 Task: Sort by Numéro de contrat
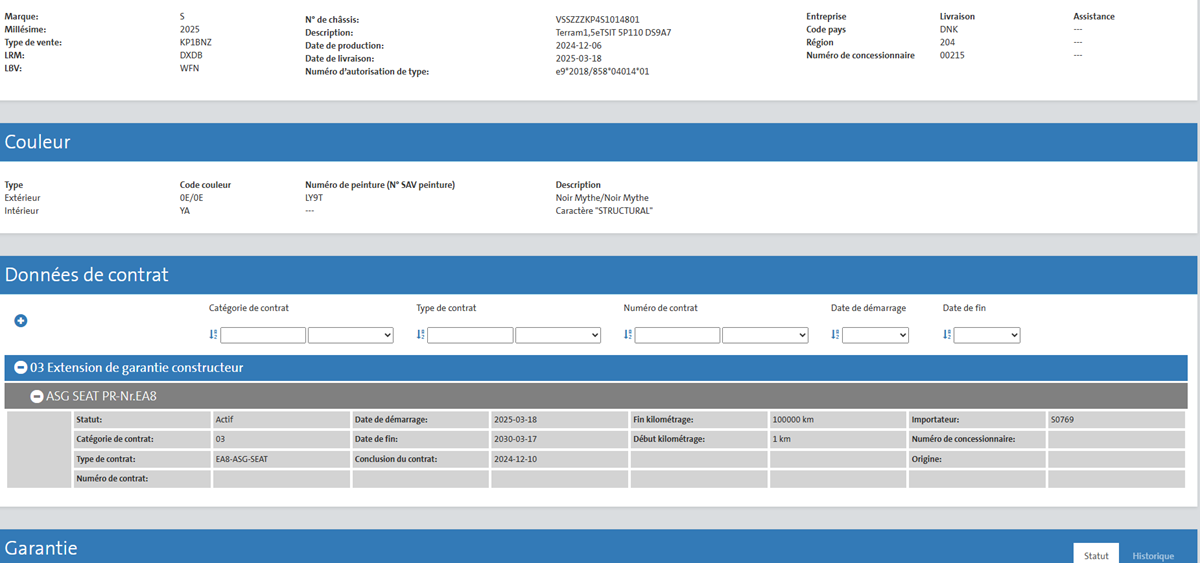point(628,335)
